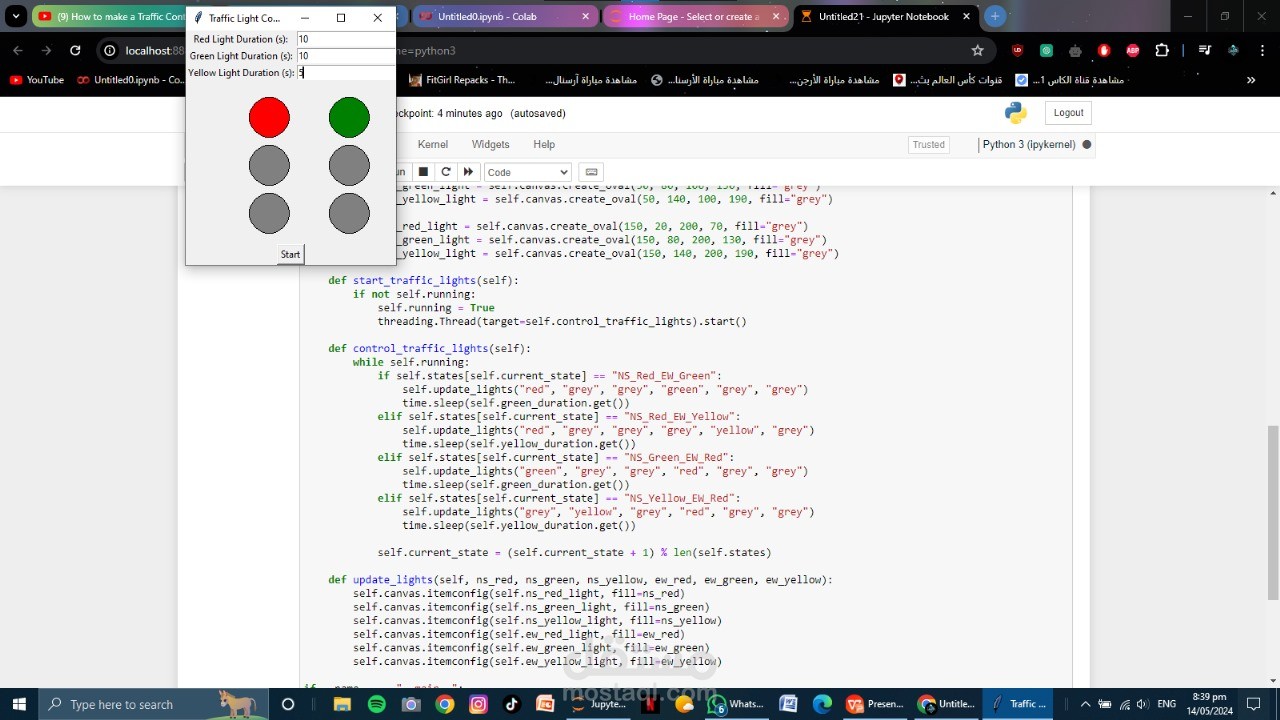Click the lit green traffic light circle
This screenshot has height=720, width=1280.
coord(349,117)
